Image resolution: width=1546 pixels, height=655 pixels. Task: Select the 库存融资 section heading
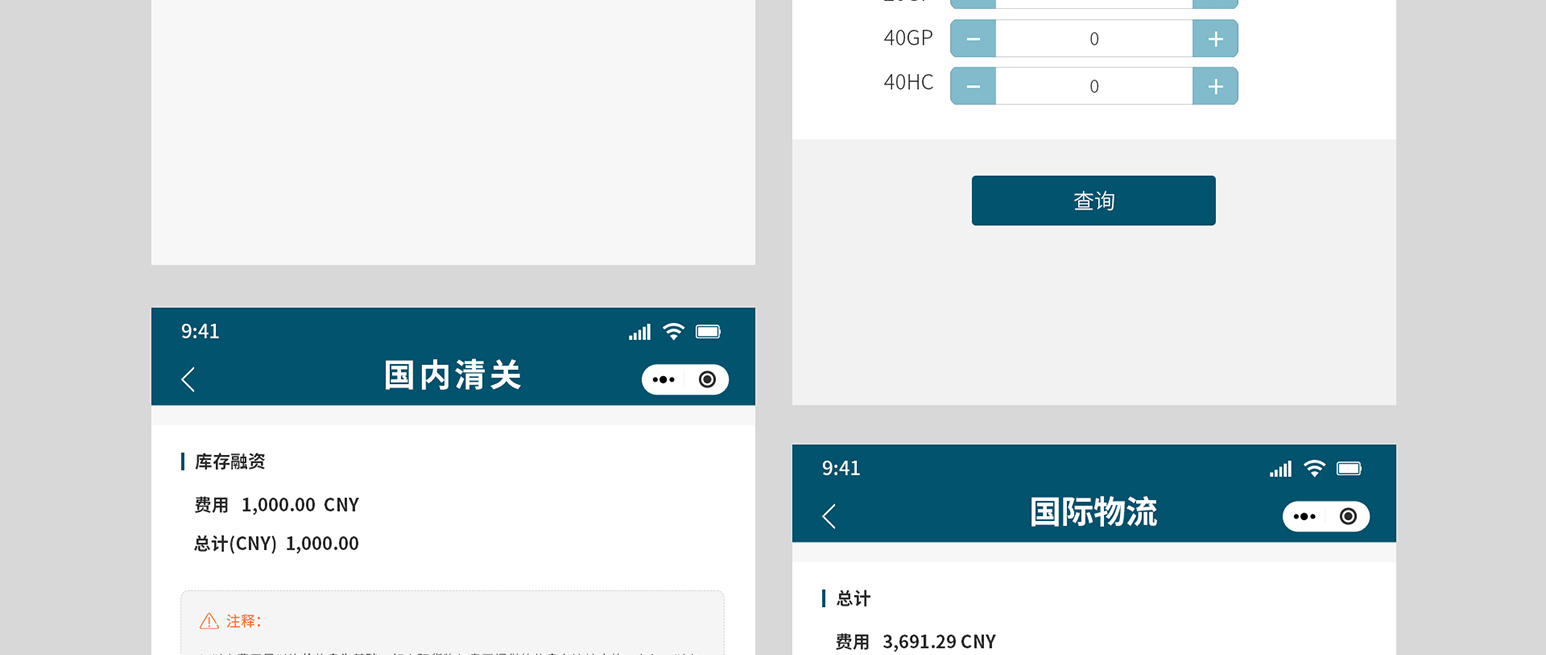pos(230,462)
